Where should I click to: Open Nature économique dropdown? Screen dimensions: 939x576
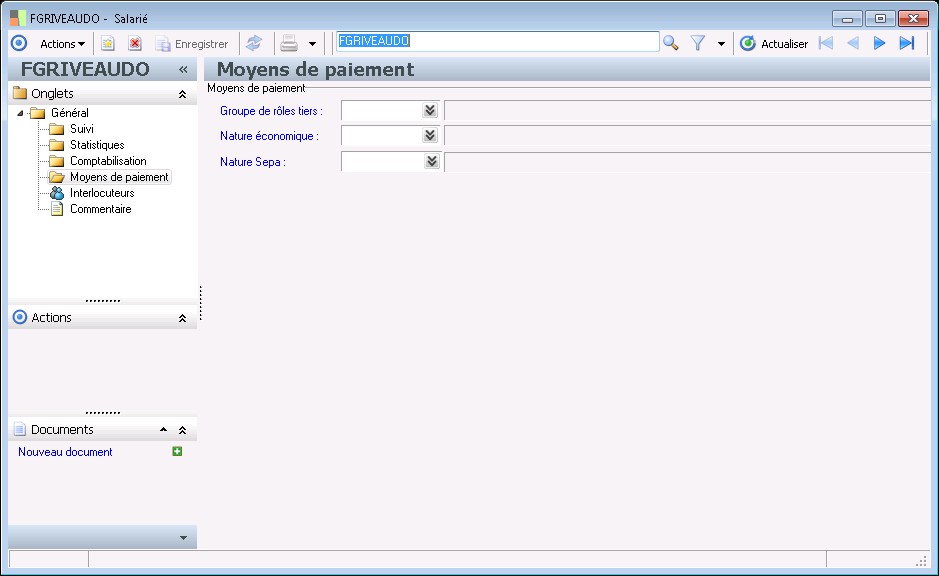[x=430, y=135]
